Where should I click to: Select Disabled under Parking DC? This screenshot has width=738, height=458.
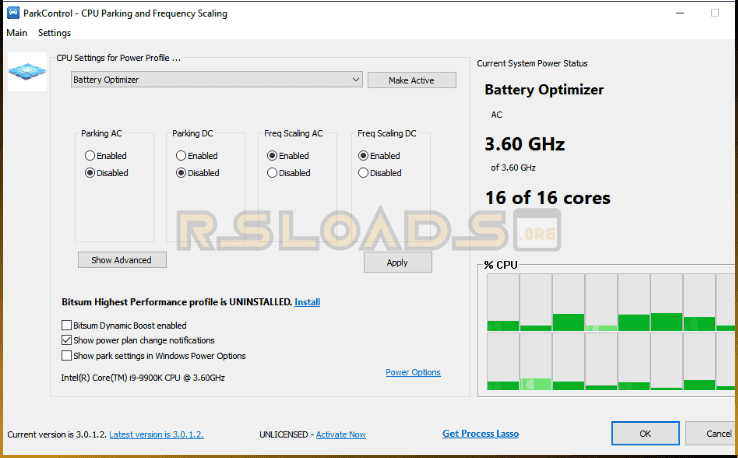point(181,173)
